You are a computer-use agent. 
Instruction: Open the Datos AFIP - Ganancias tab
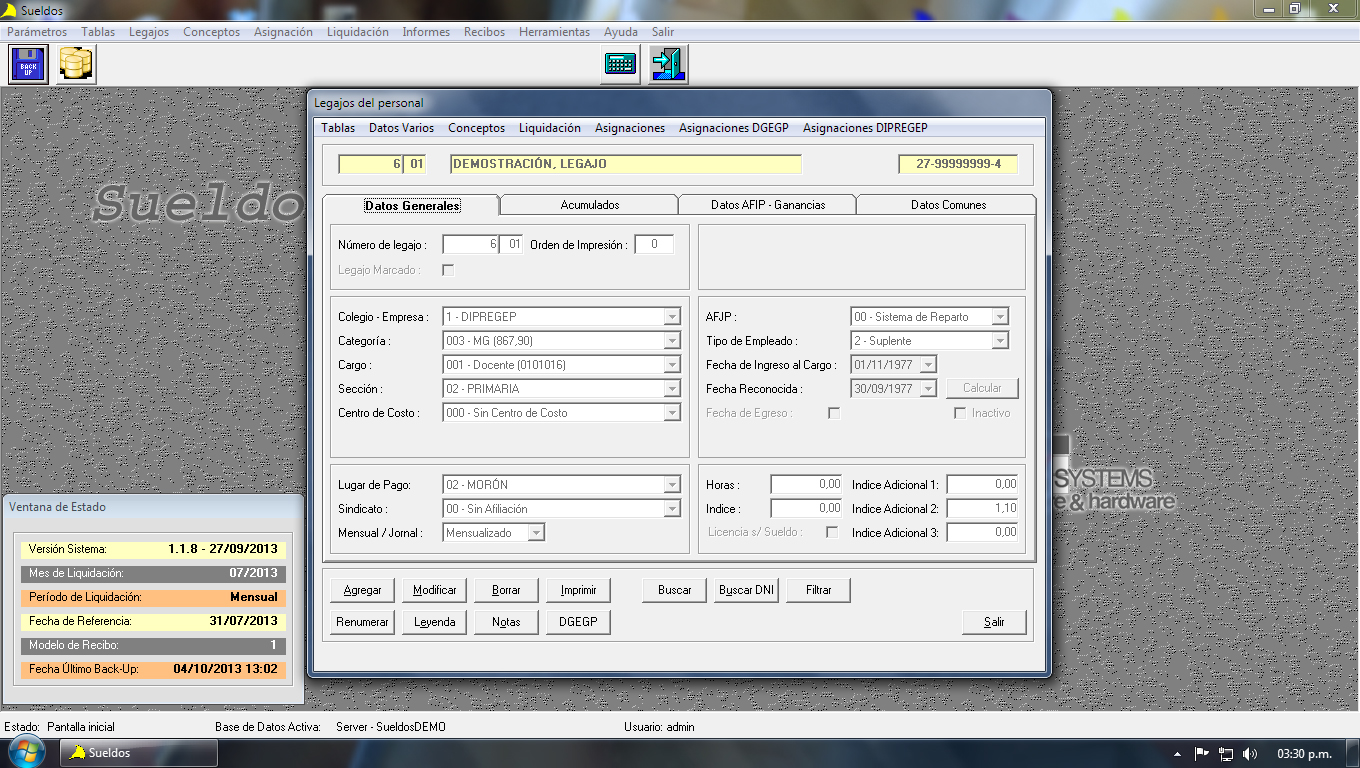click(x=767, y=205)
